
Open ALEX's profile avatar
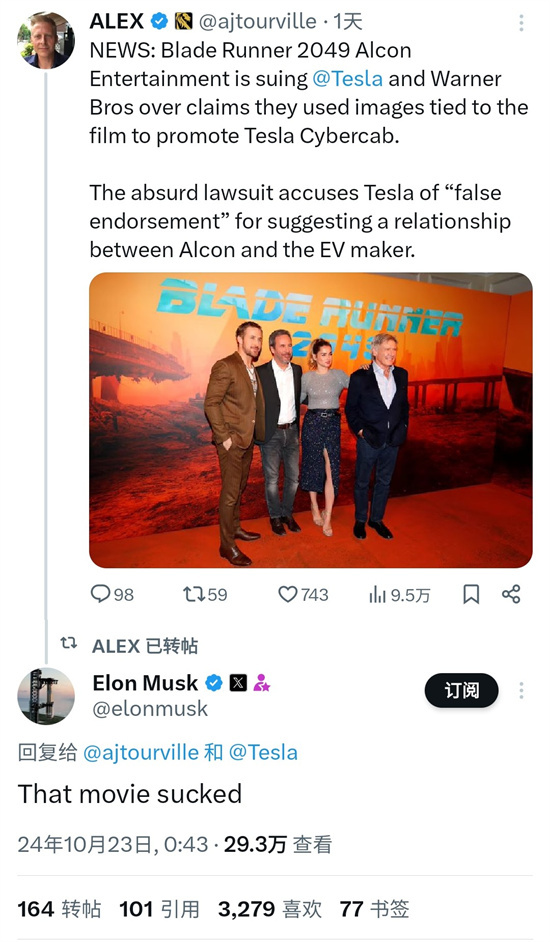point(46,40)
